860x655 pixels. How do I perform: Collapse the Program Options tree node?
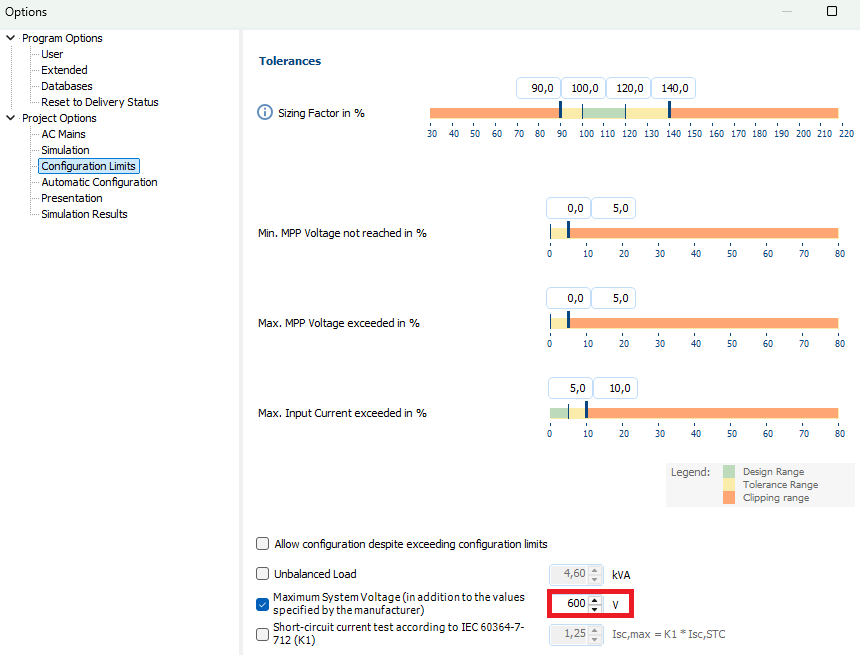[11, 38]
